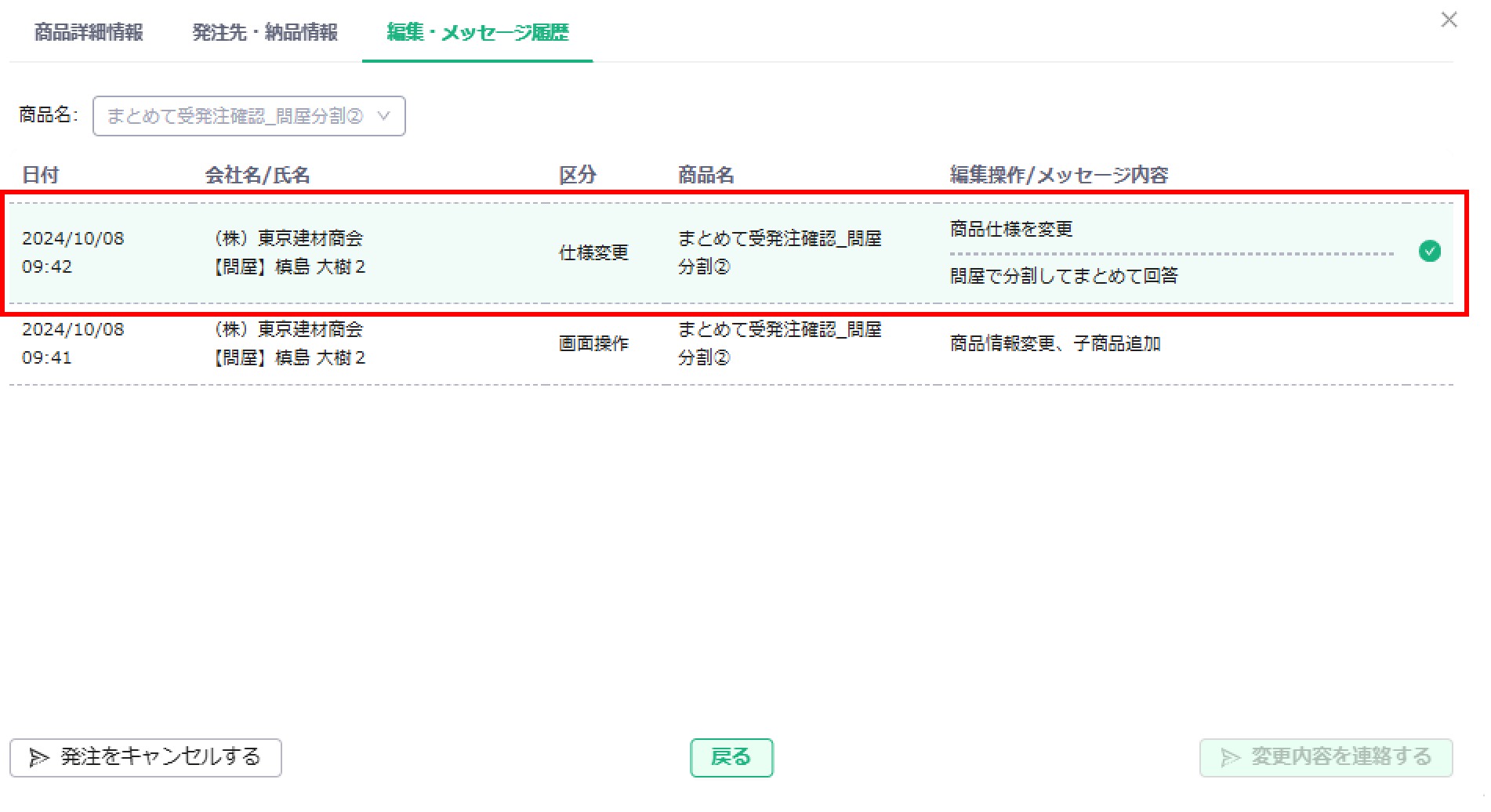
Task: Click the 商品名 column header
Action: [x=706, y=175]
